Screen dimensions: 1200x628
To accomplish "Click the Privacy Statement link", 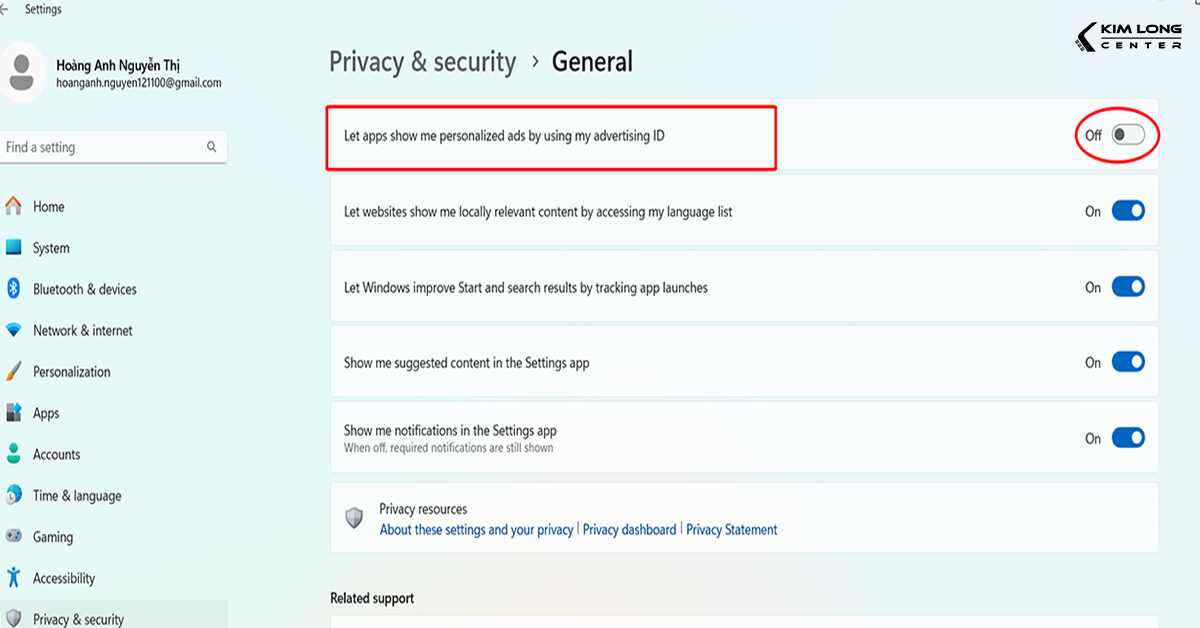I will (x=731, y=530).
